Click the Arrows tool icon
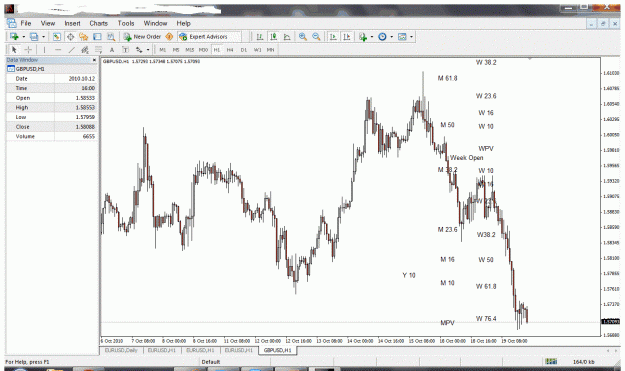This screenshot has width=625, height=371. pyautogui.click(x=139, y=50)
